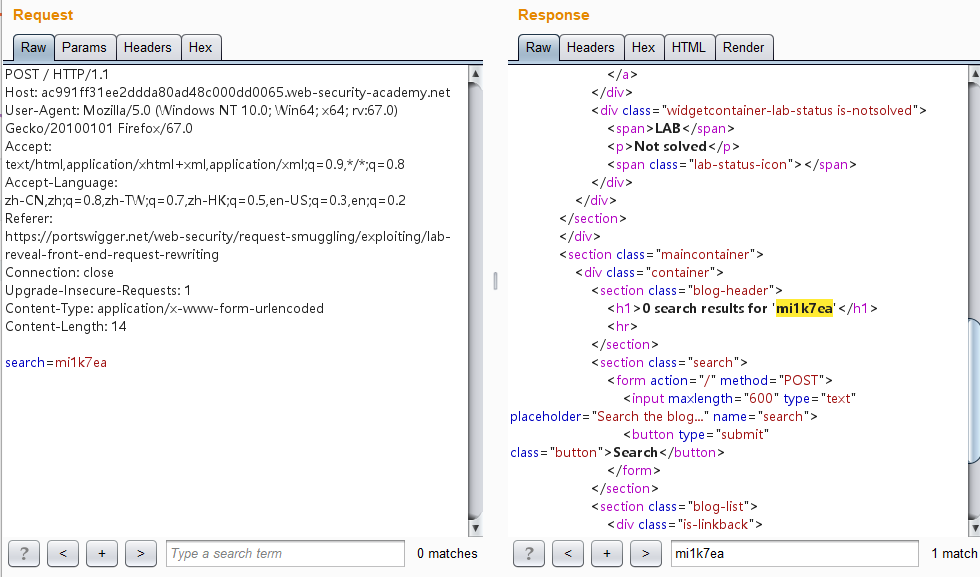Open the request Headers tab
This screenshot has height=577, width=980.
pyautogui.click(x=147, y=47)
